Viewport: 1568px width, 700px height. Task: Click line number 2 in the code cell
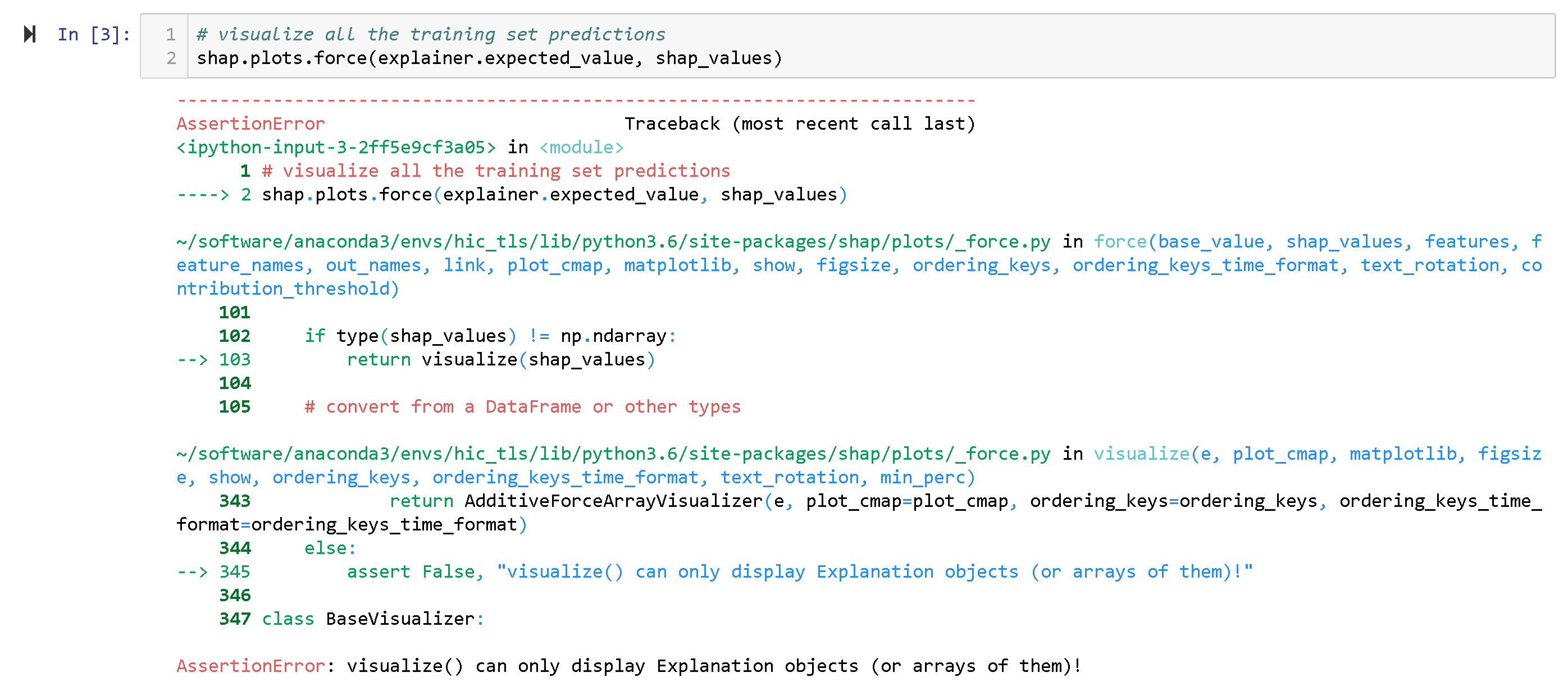tap(171, 58)
